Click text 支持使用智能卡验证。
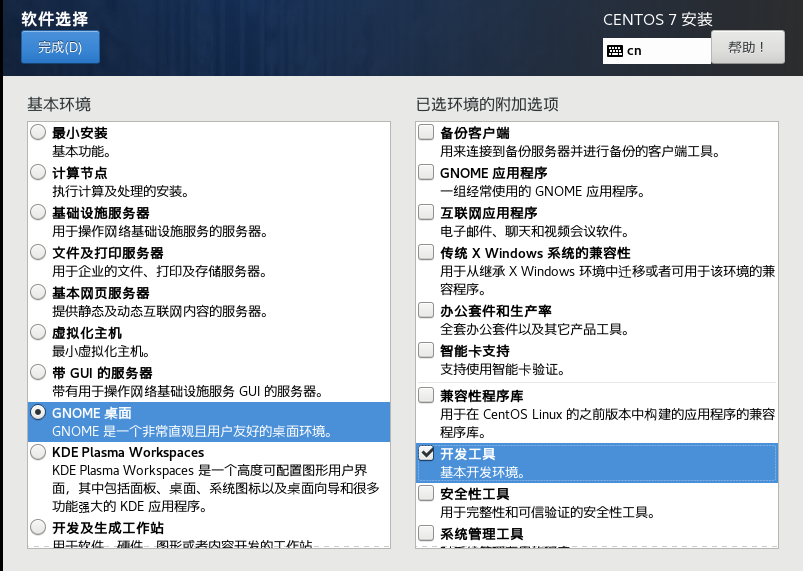 tap(502, 369)
